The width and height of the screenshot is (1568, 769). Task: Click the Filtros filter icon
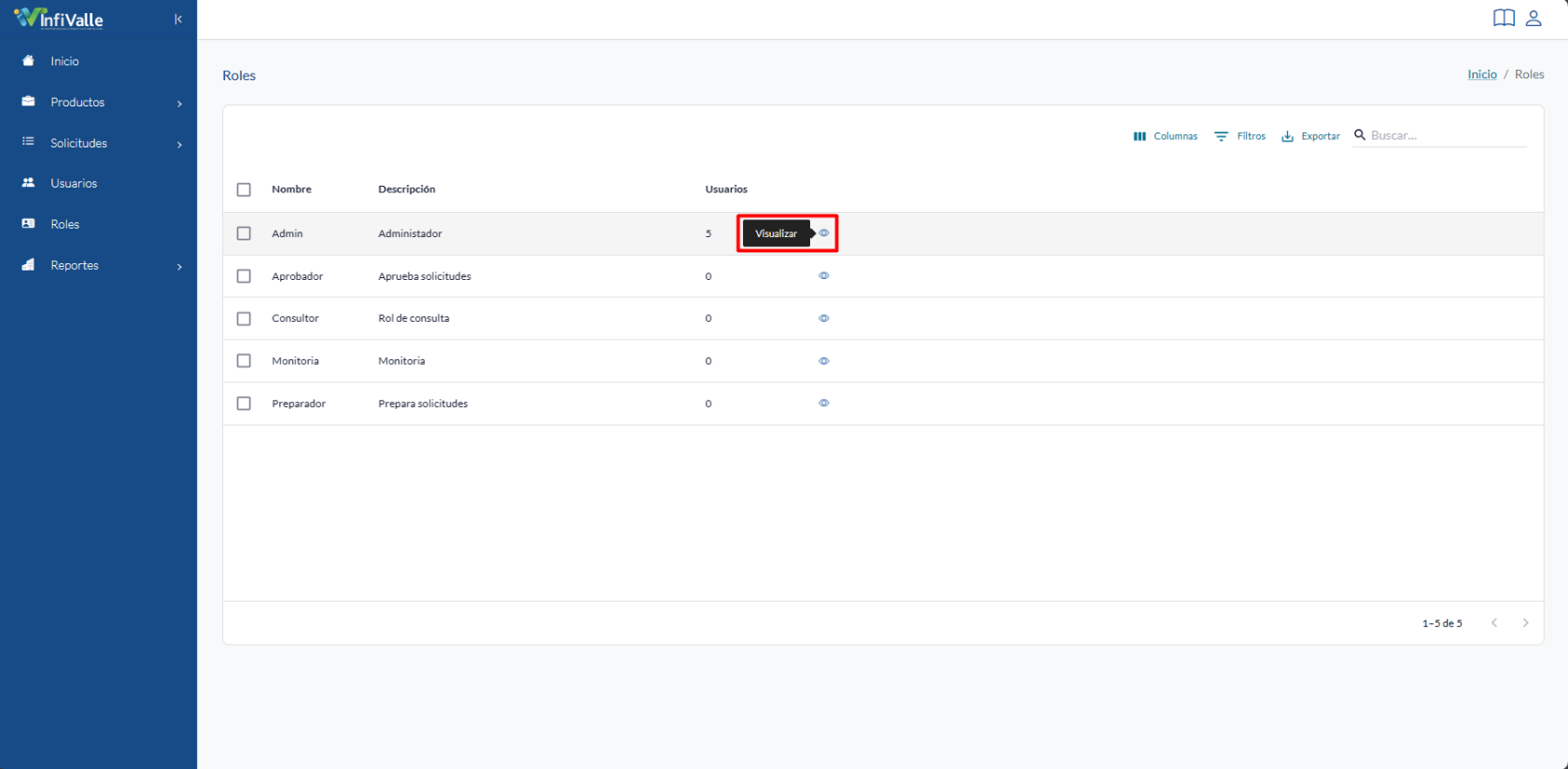(1221, 136)
